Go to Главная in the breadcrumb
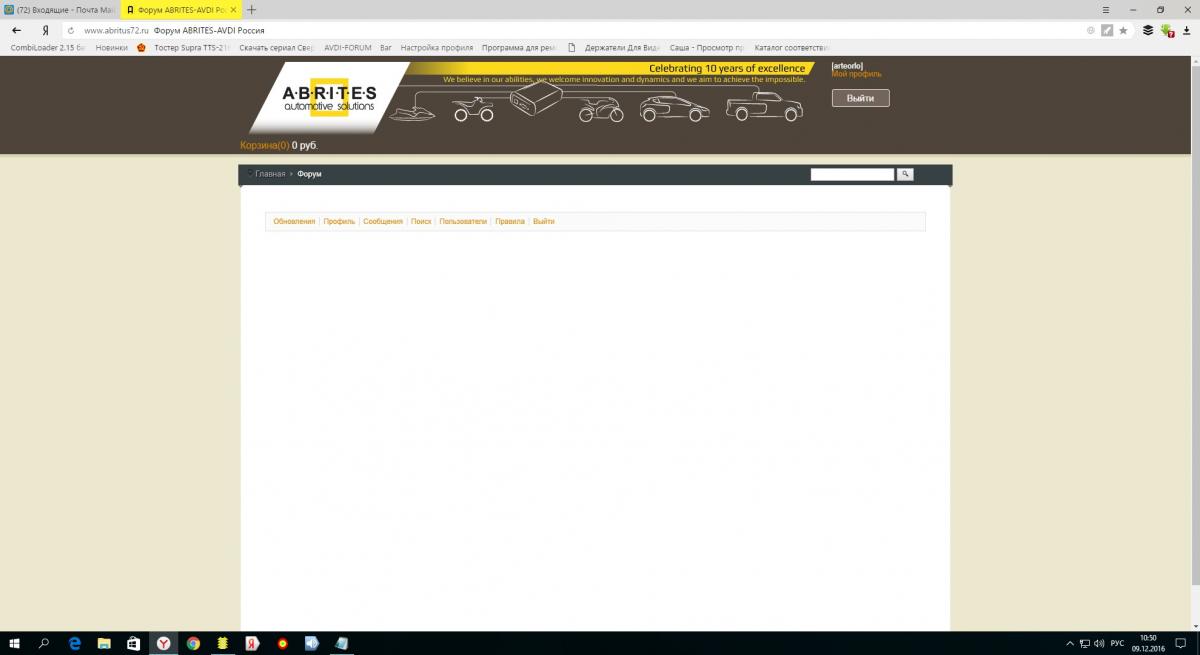Screen dimensions: 1200x655 (x=270, y=174)
